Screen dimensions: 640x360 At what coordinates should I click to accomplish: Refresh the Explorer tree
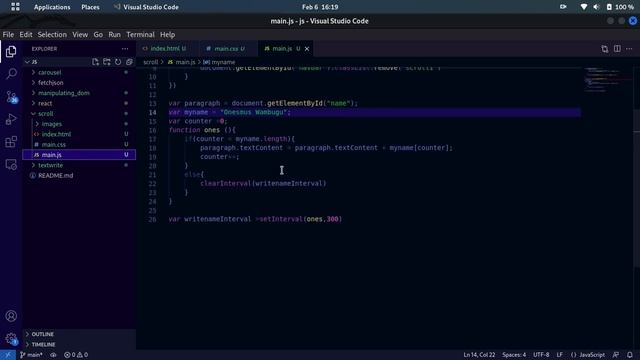tap(118, 62)
